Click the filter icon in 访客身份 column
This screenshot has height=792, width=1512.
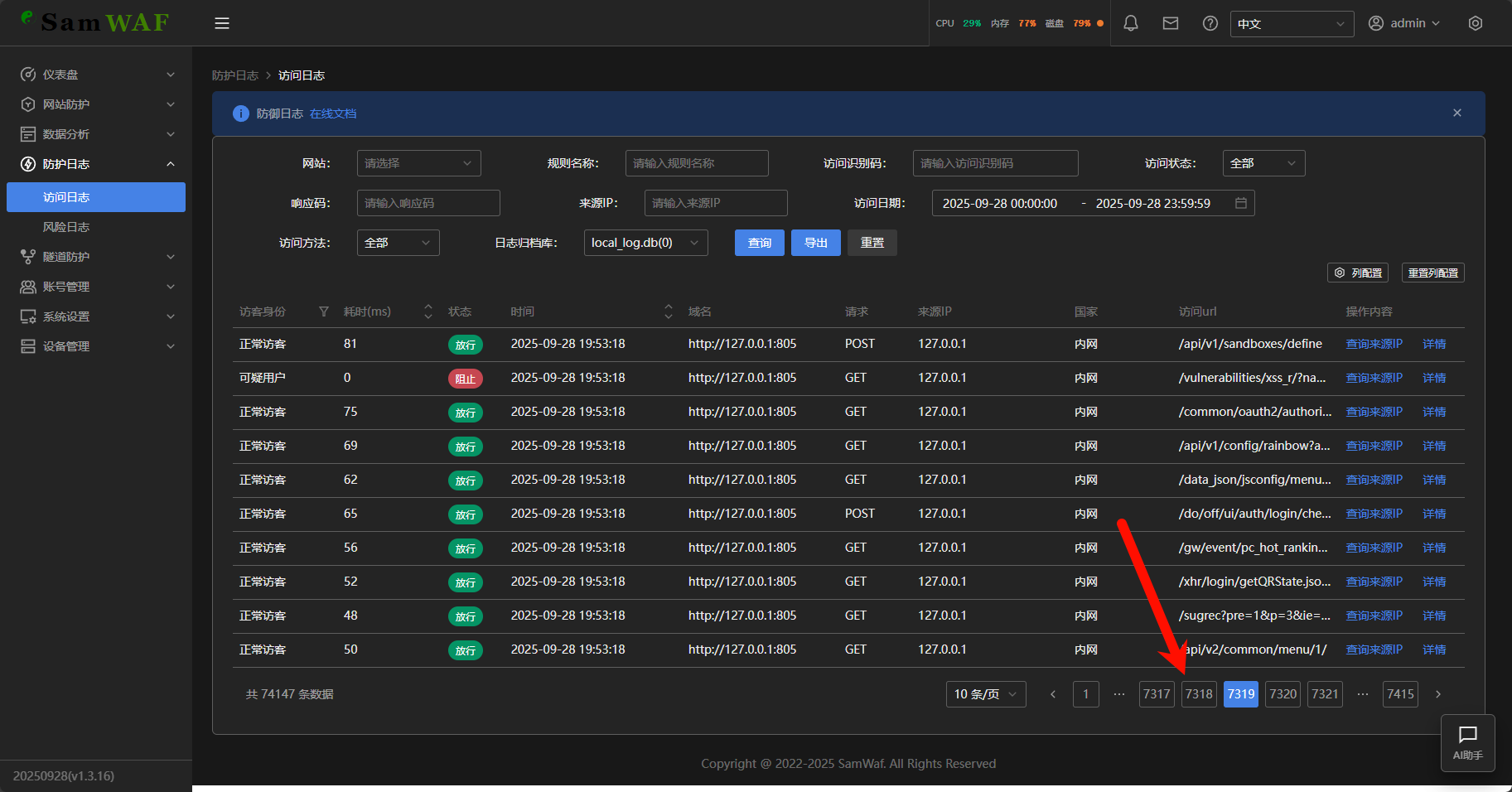(x=324, y=311)
